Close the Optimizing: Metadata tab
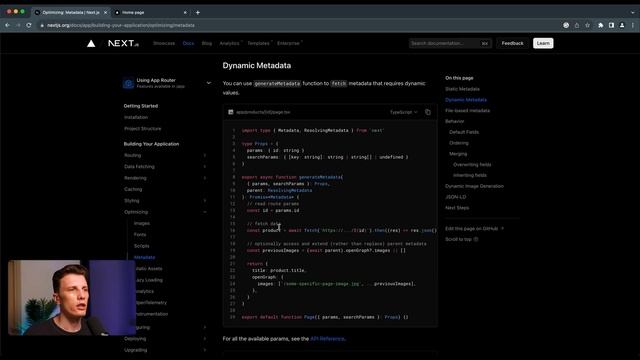Image resolution: width=640 pixels, height=360 pixels. click(105, 13)
